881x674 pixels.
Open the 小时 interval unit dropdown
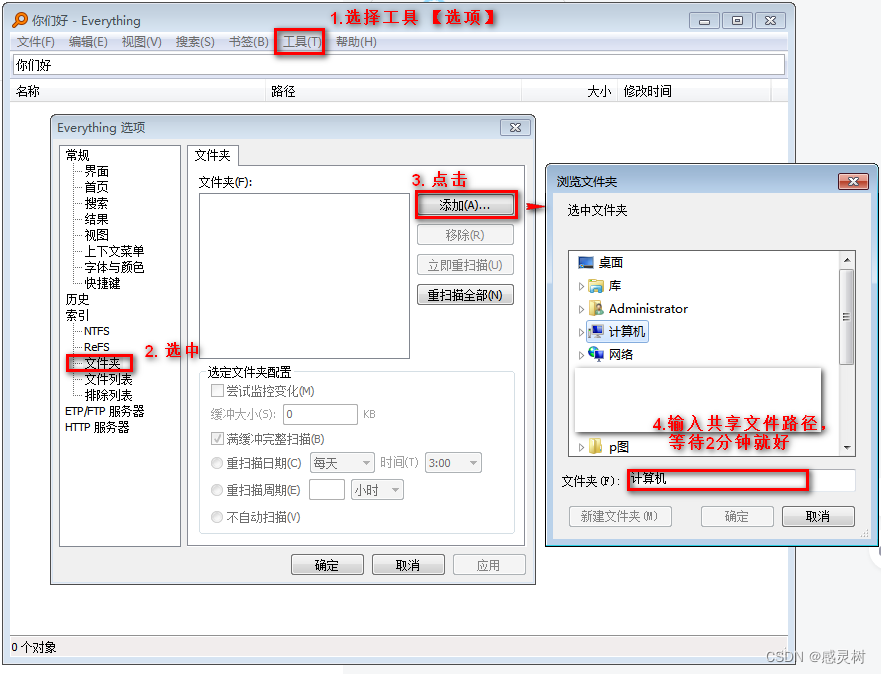click(x=377, y=490)
